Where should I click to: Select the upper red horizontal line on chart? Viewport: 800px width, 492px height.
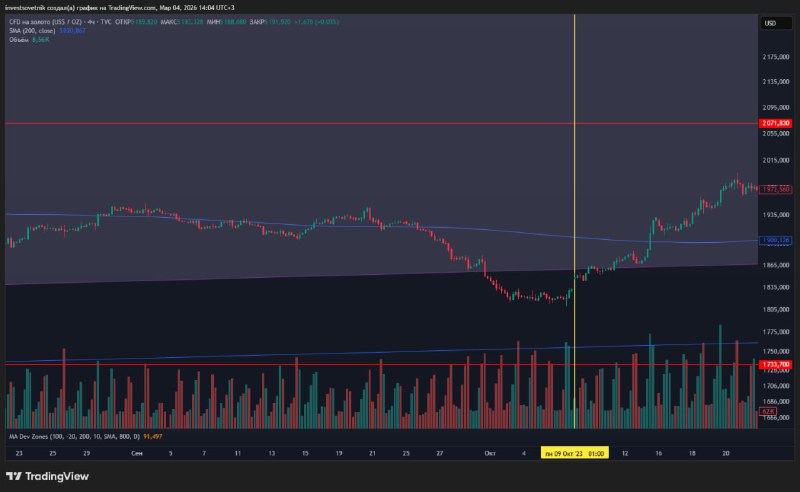(x=300, y=123)
